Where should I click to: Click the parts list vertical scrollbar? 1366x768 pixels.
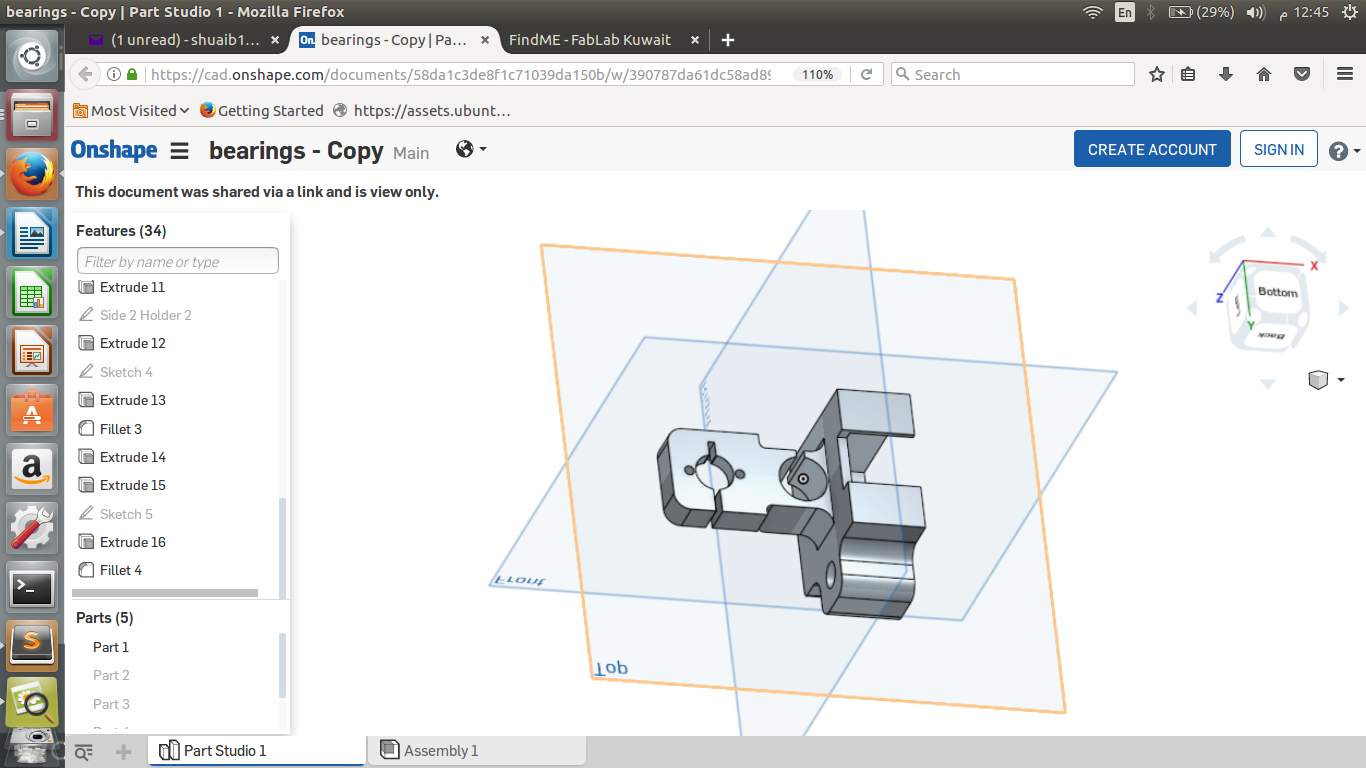tap(282, 665)
